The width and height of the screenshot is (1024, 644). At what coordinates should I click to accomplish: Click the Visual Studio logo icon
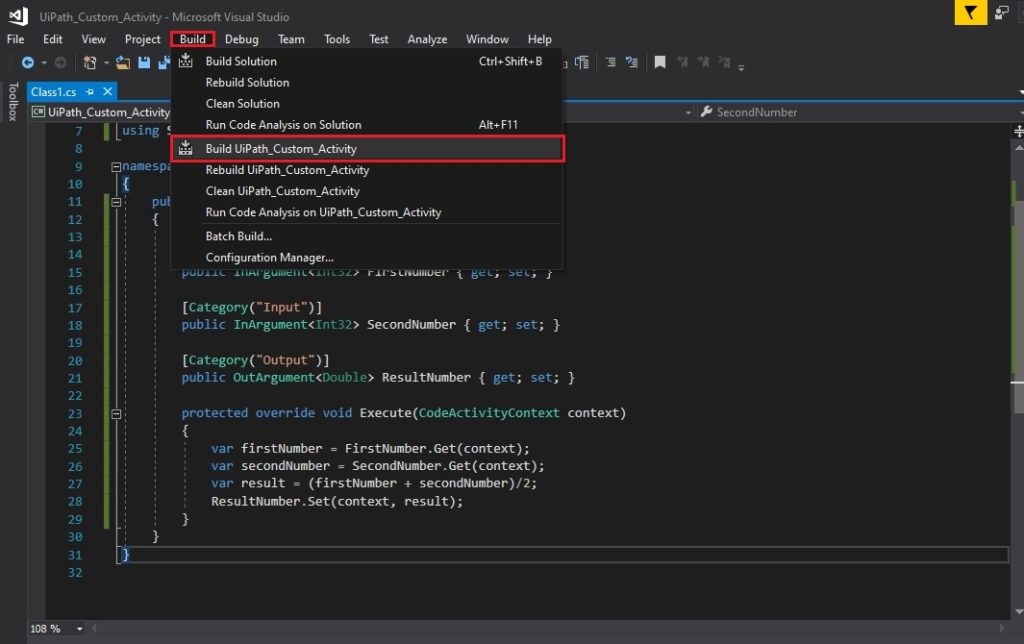[18, 16]
